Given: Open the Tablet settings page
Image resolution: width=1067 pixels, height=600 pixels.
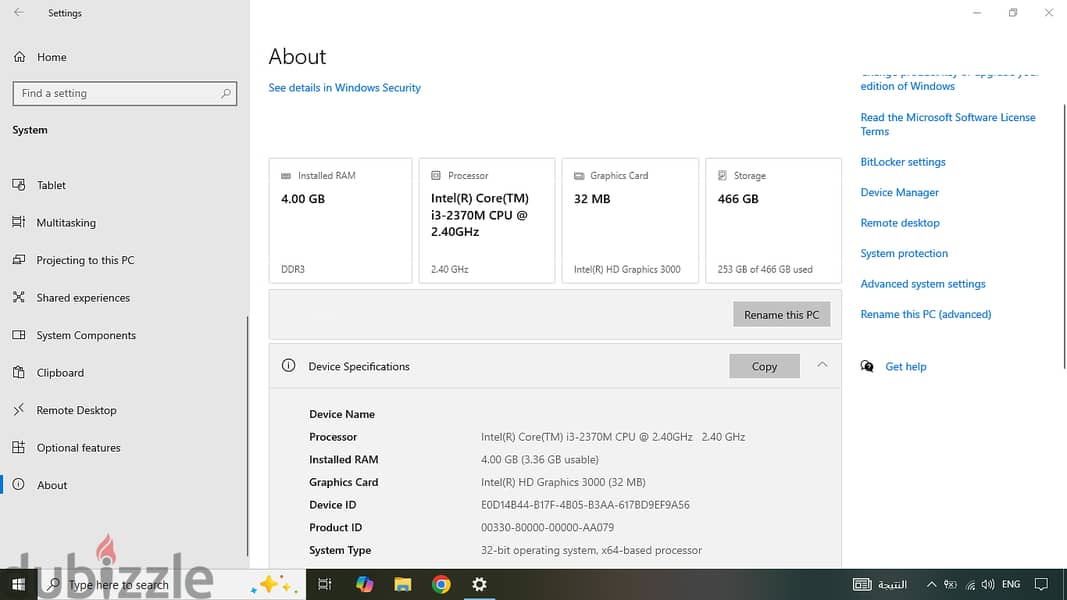Looking at the screenshot, I should [x=51, y=185].
